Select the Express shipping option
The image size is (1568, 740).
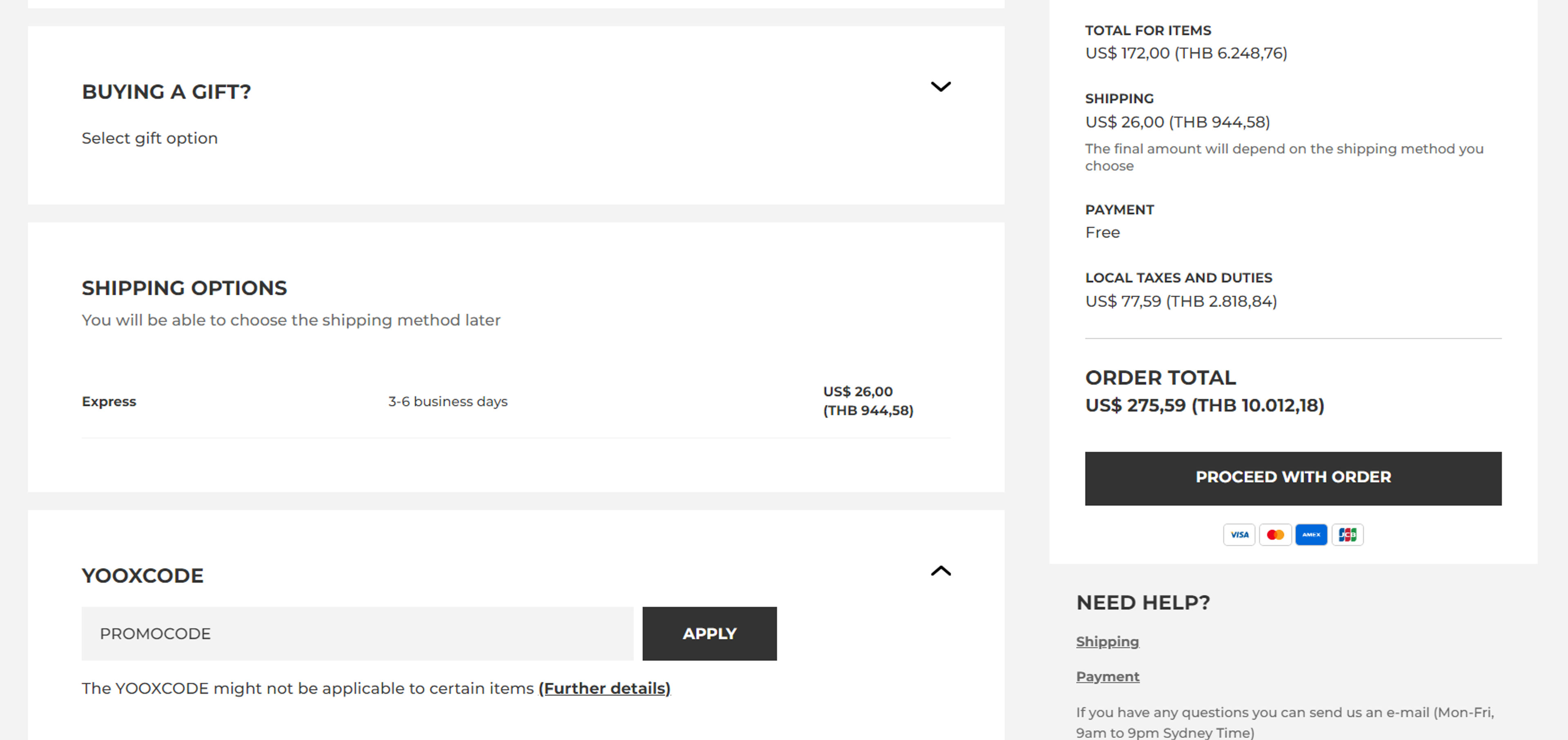click(109, 401)
